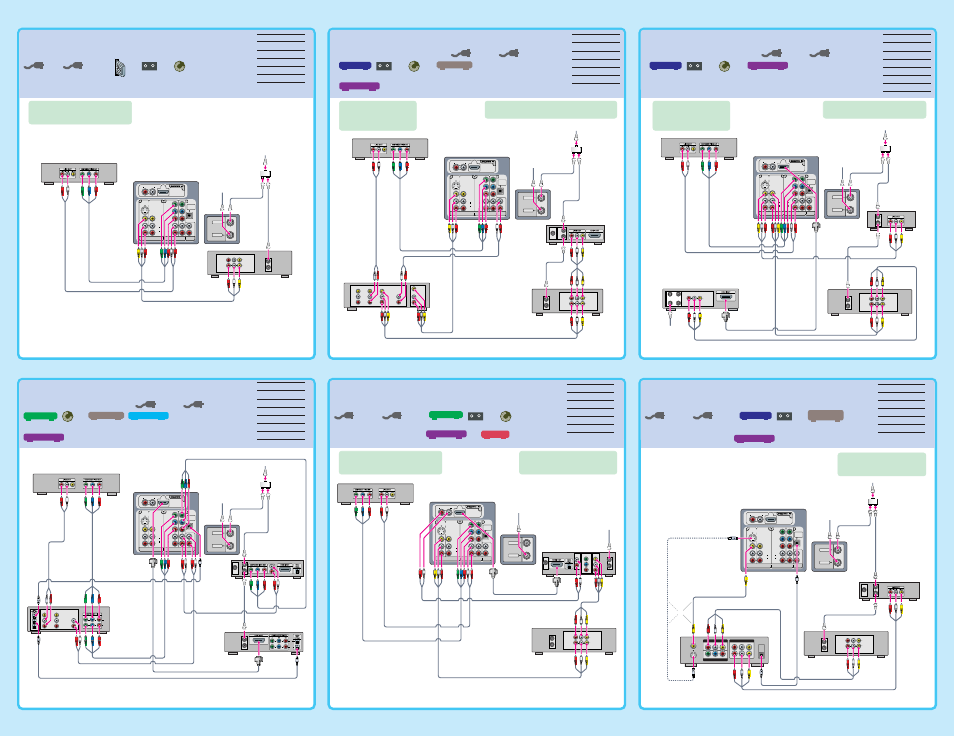Image resolution: width=954 pixels, height=736 pixels.
Task: Click the purple bar in bottom-left diagram header
Action: [44, 437]
